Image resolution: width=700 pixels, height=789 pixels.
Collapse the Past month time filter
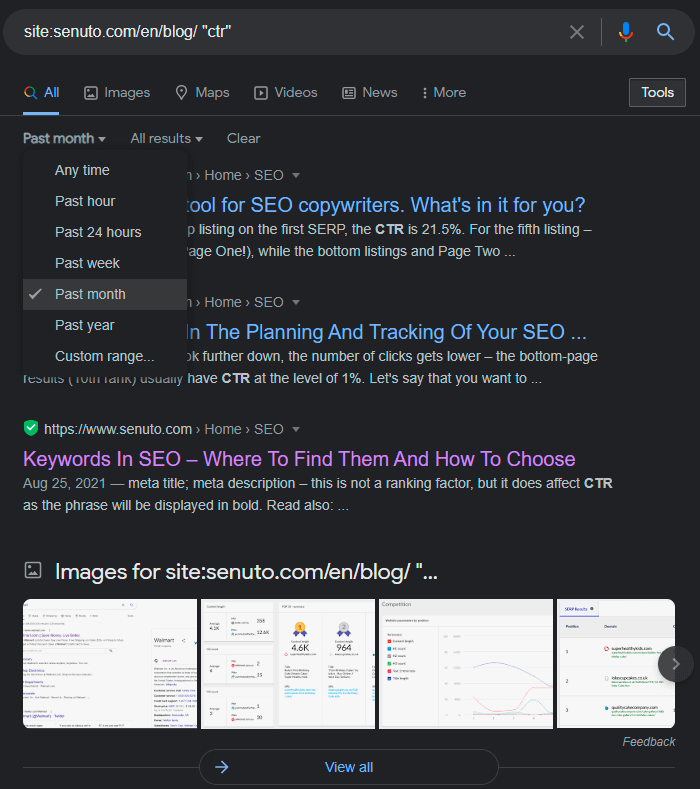65,138
